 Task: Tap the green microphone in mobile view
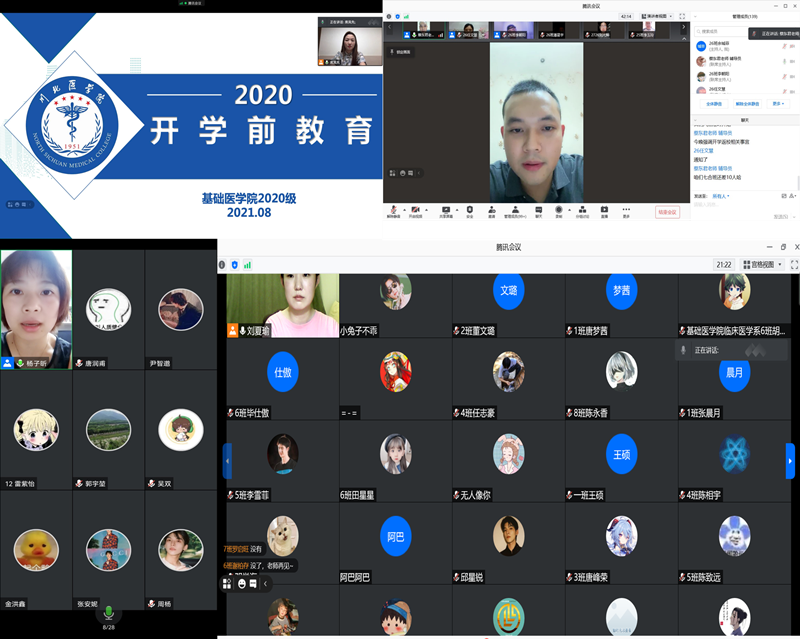point(109,612)
